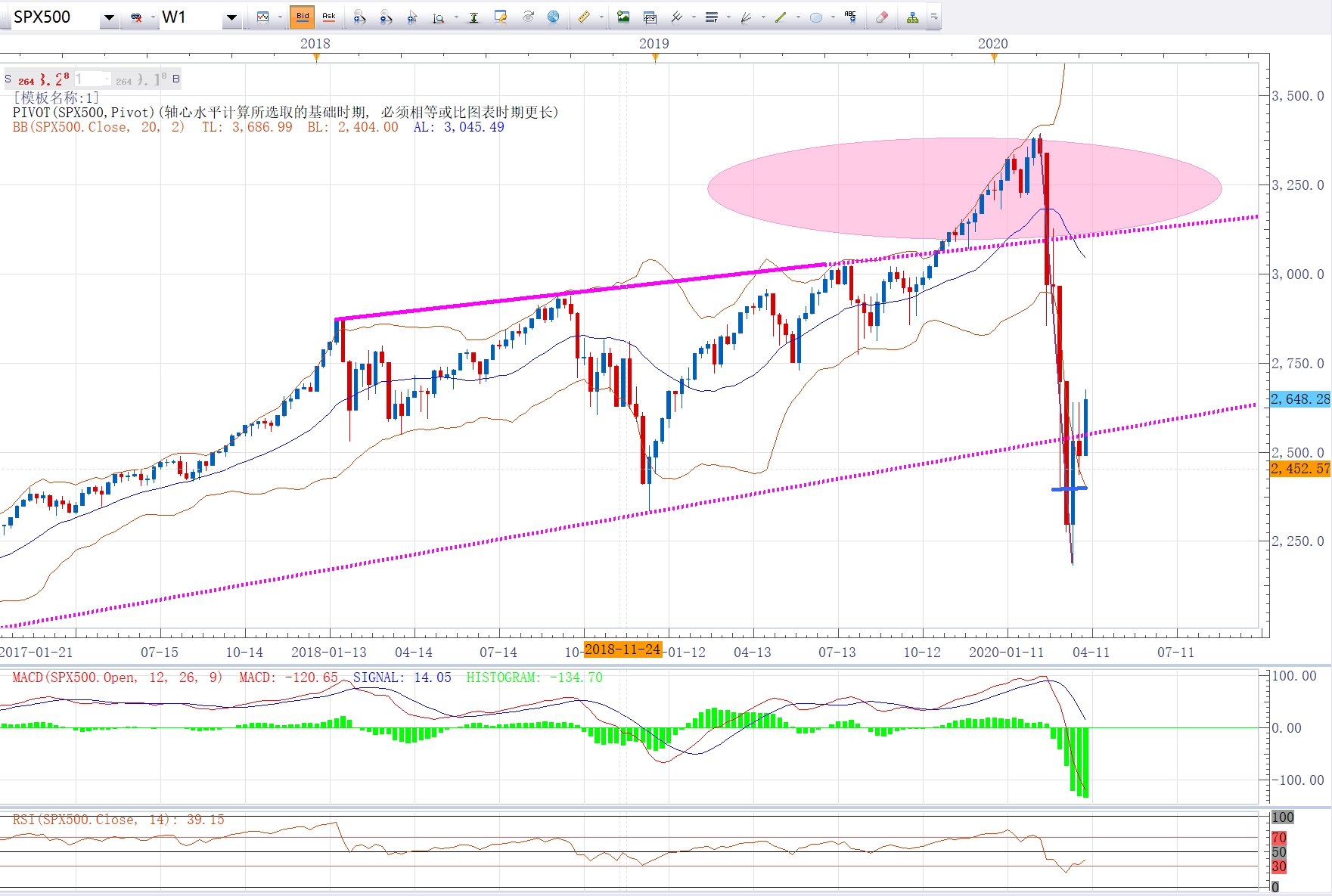
Task: Click the [模板名称:1] template name text
Action: 56,98
